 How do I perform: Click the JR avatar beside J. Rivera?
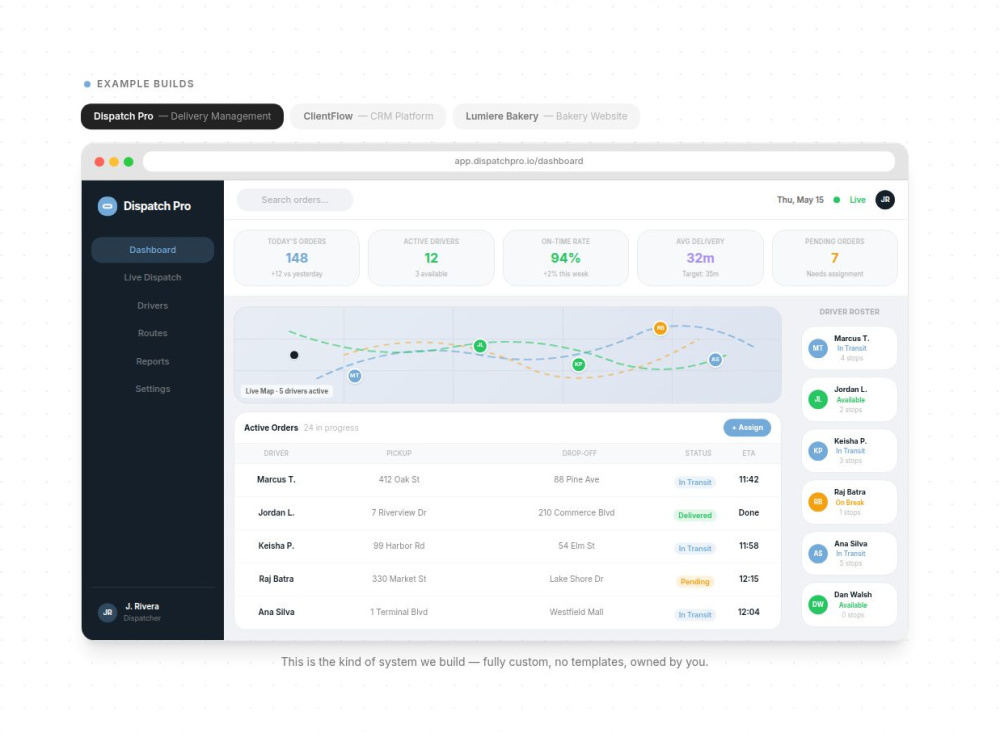(x=107, y=612)
